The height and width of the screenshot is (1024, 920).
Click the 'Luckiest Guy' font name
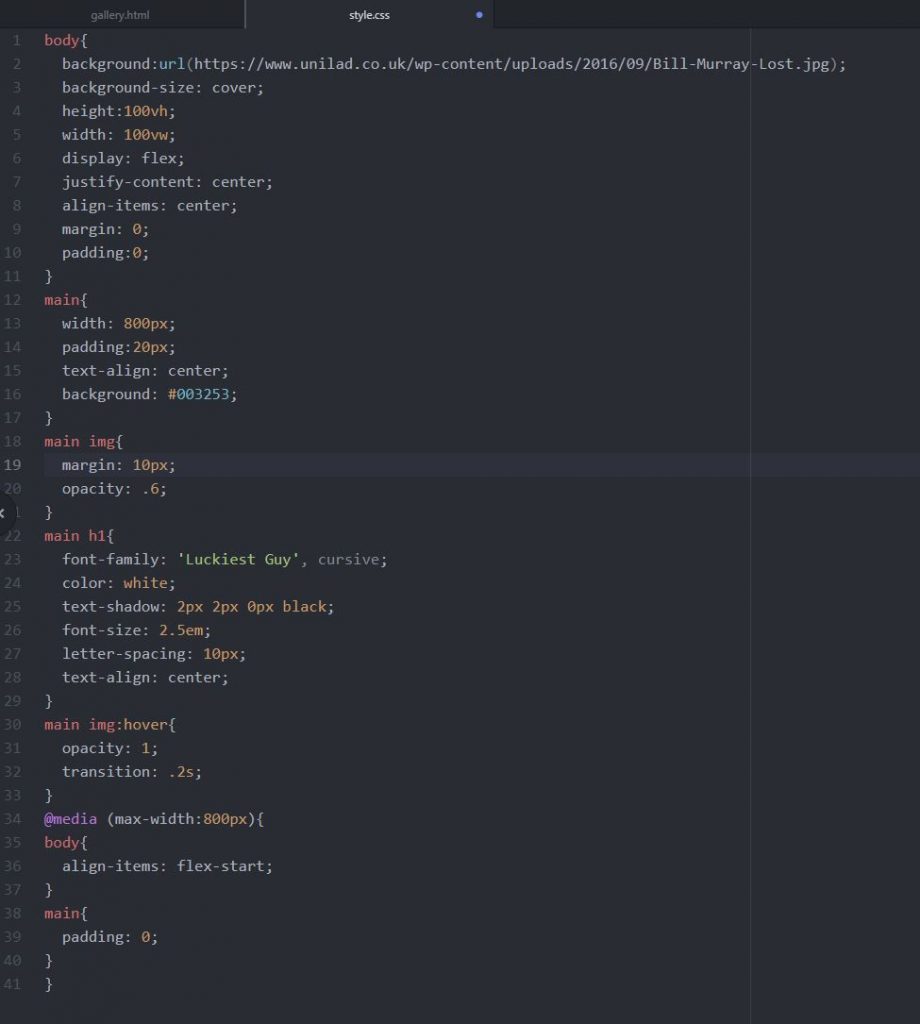click(238, 560)
